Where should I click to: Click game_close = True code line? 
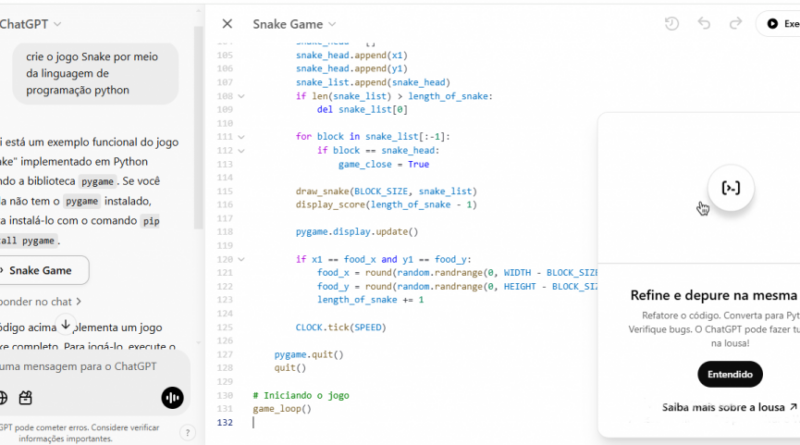[x=384, y=164]
